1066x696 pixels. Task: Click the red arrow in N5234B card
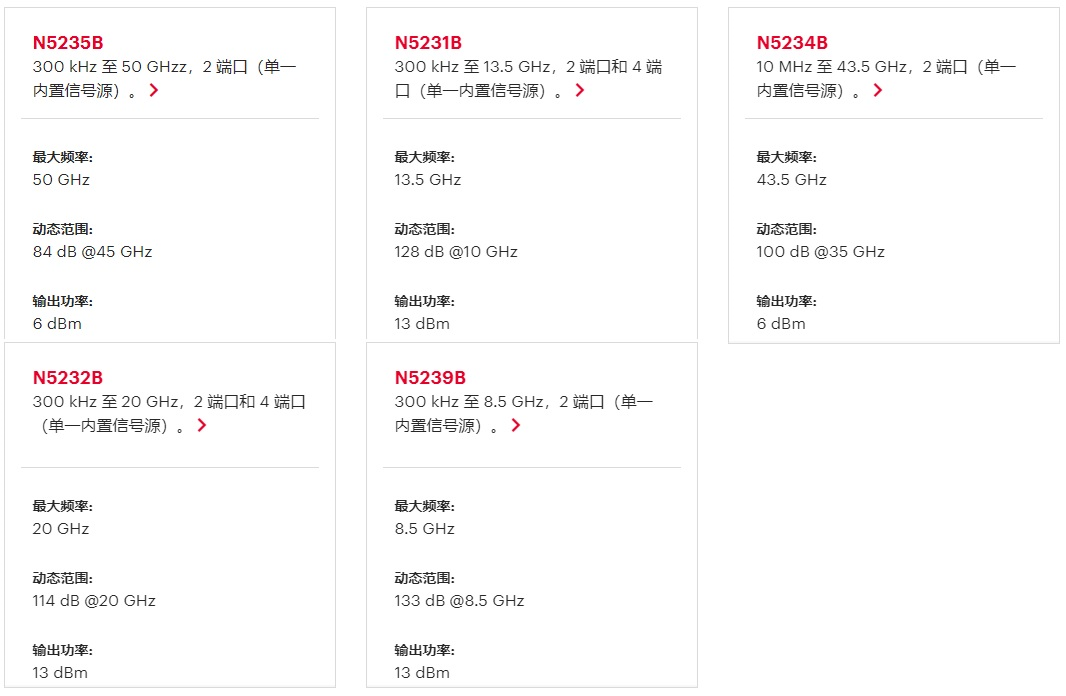[x=878, y=90]
